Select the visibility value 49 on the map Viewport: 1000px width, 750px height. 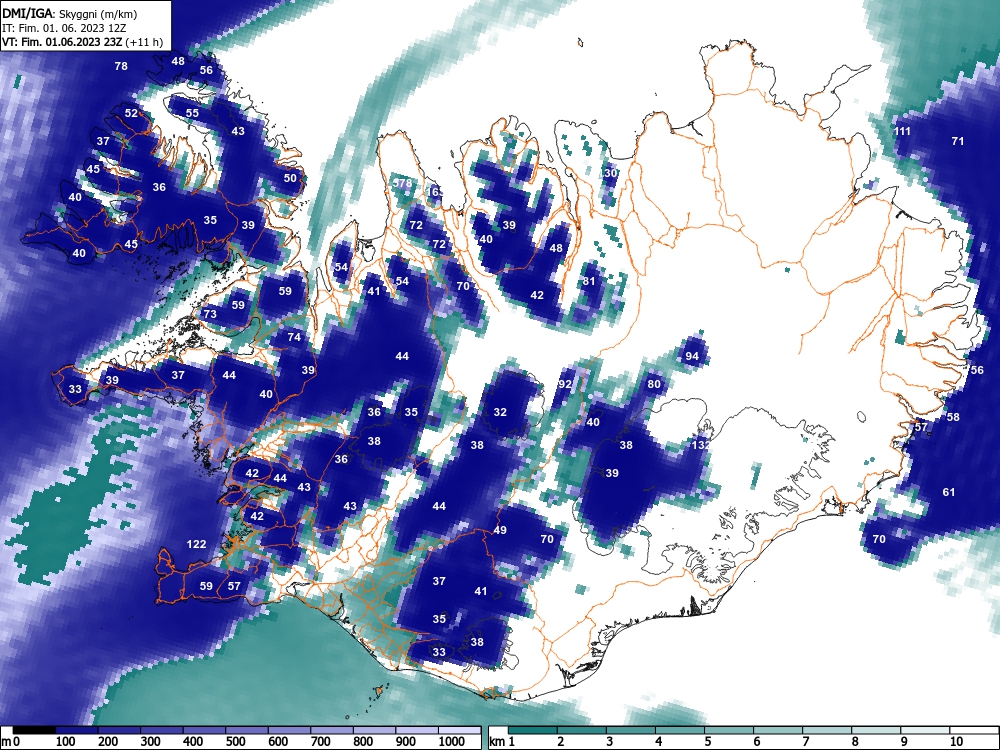(500, 530)
